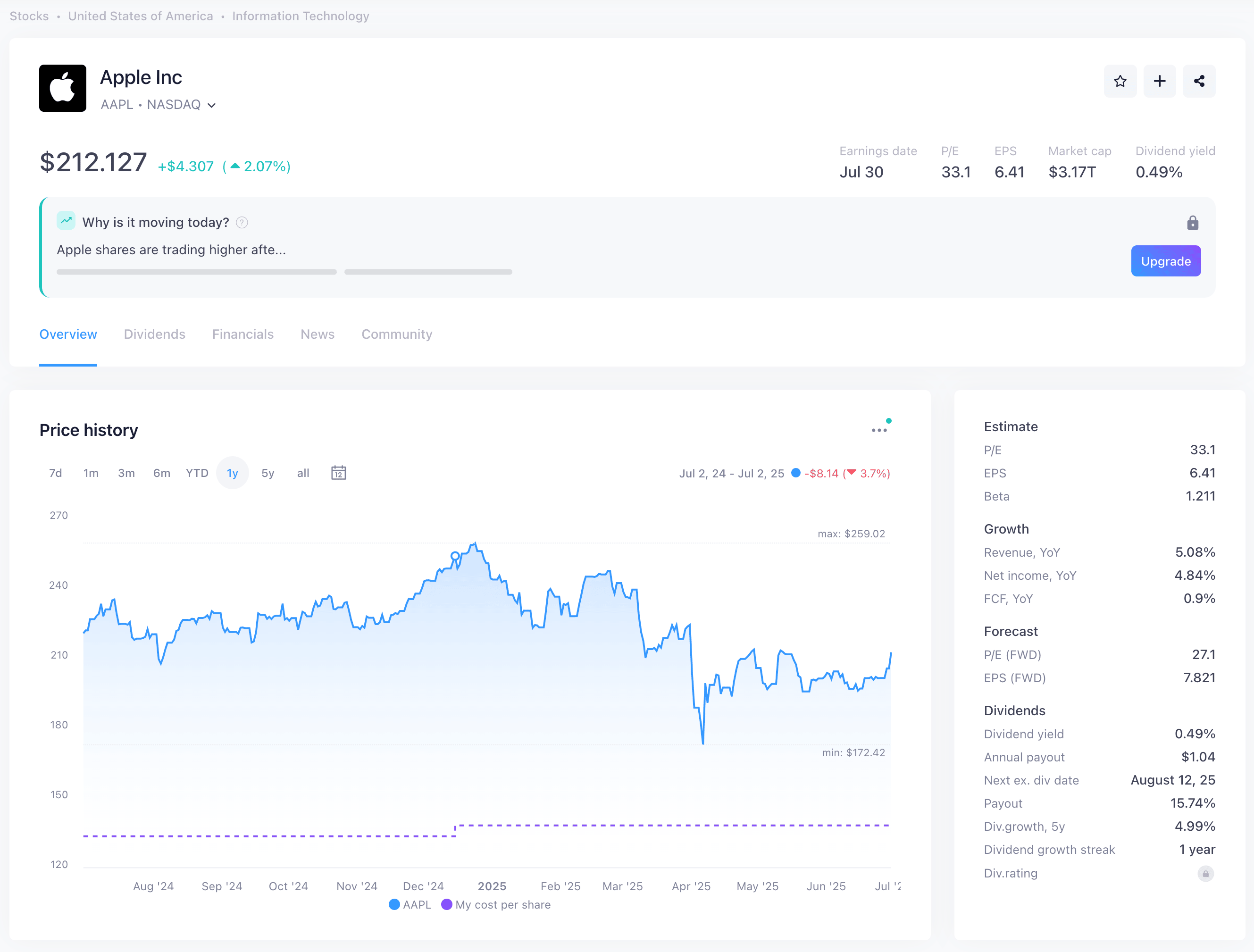The image size is (1254, 952).
Task: Select 1y price range
Action: (x=233, y=472)
